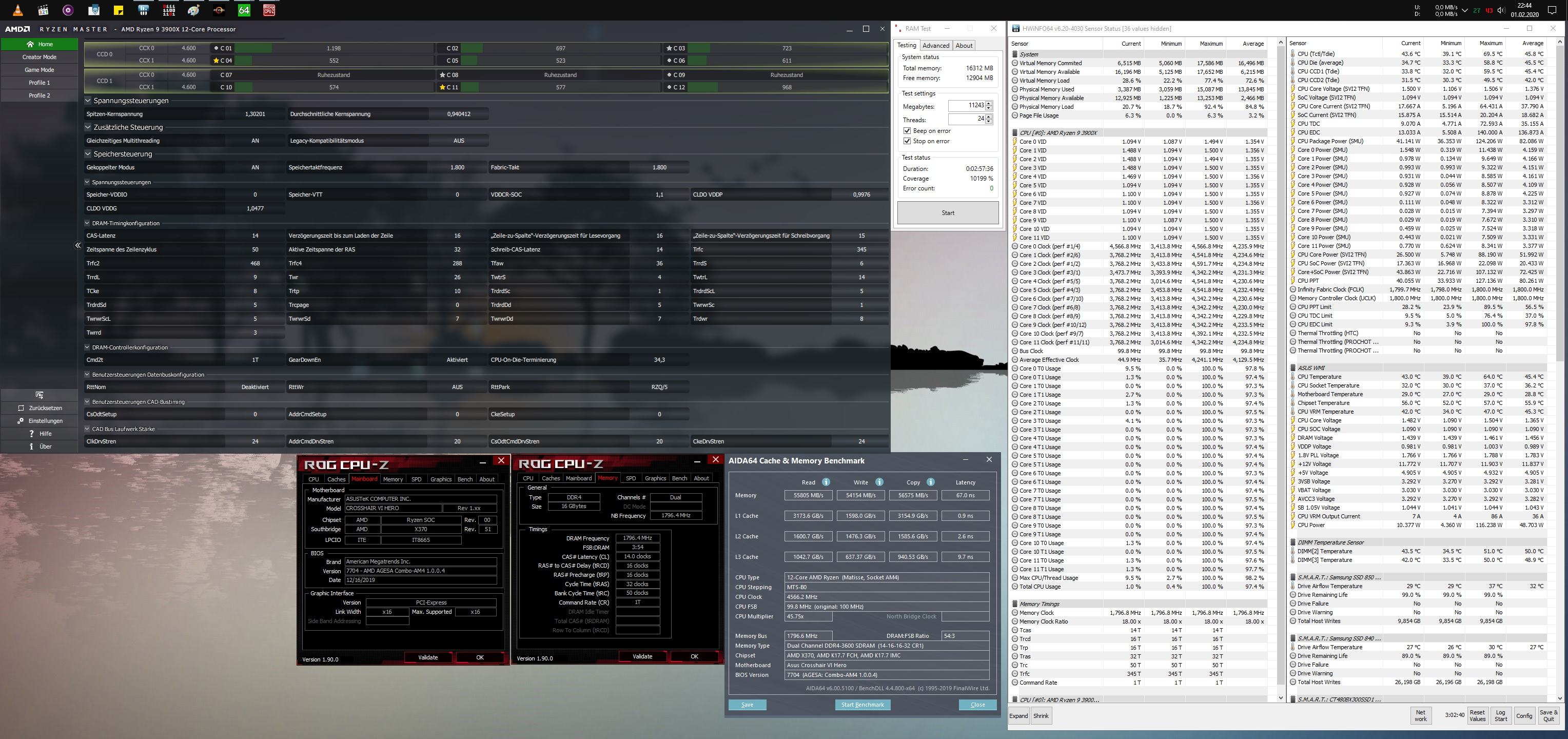Click the Read info icon in AIDA64
Screen dimensions: 1568x739
pyautogui.click(x=826, y=482)
